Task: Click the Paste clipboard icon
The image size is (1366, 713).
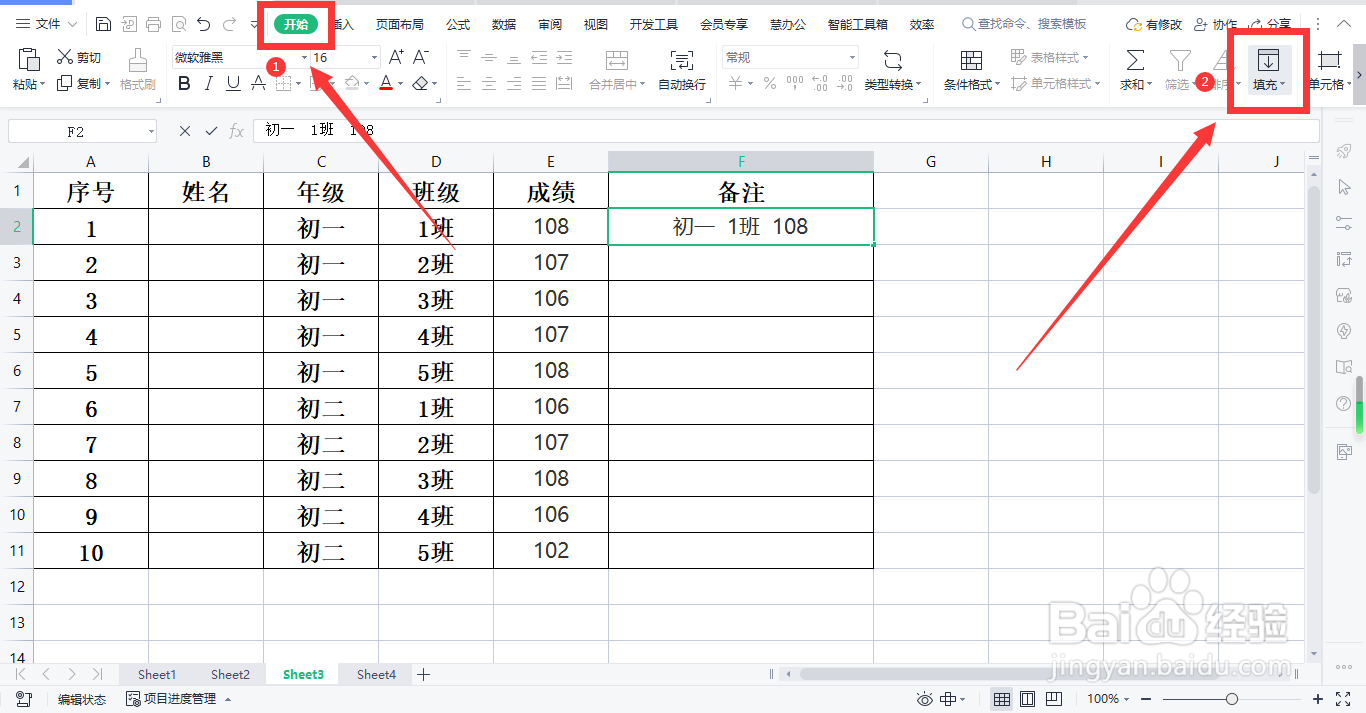Action: [28, 58]
